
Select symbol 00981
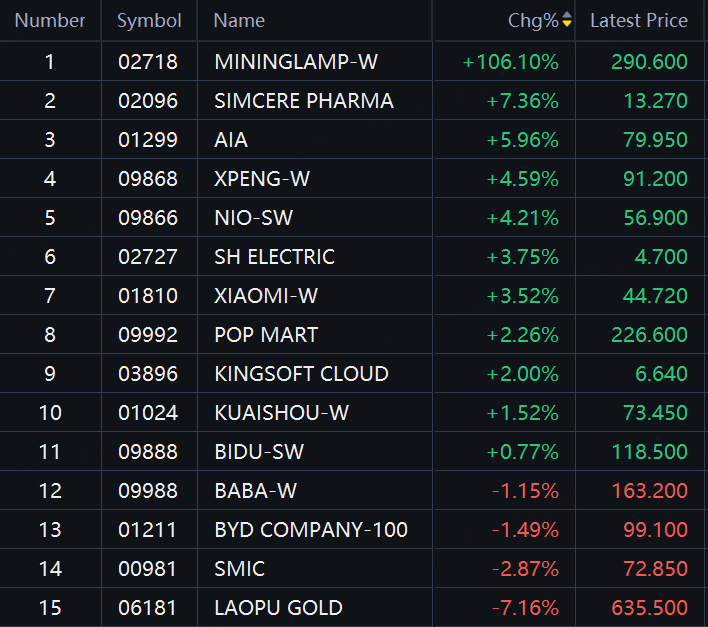coord(147,569)
